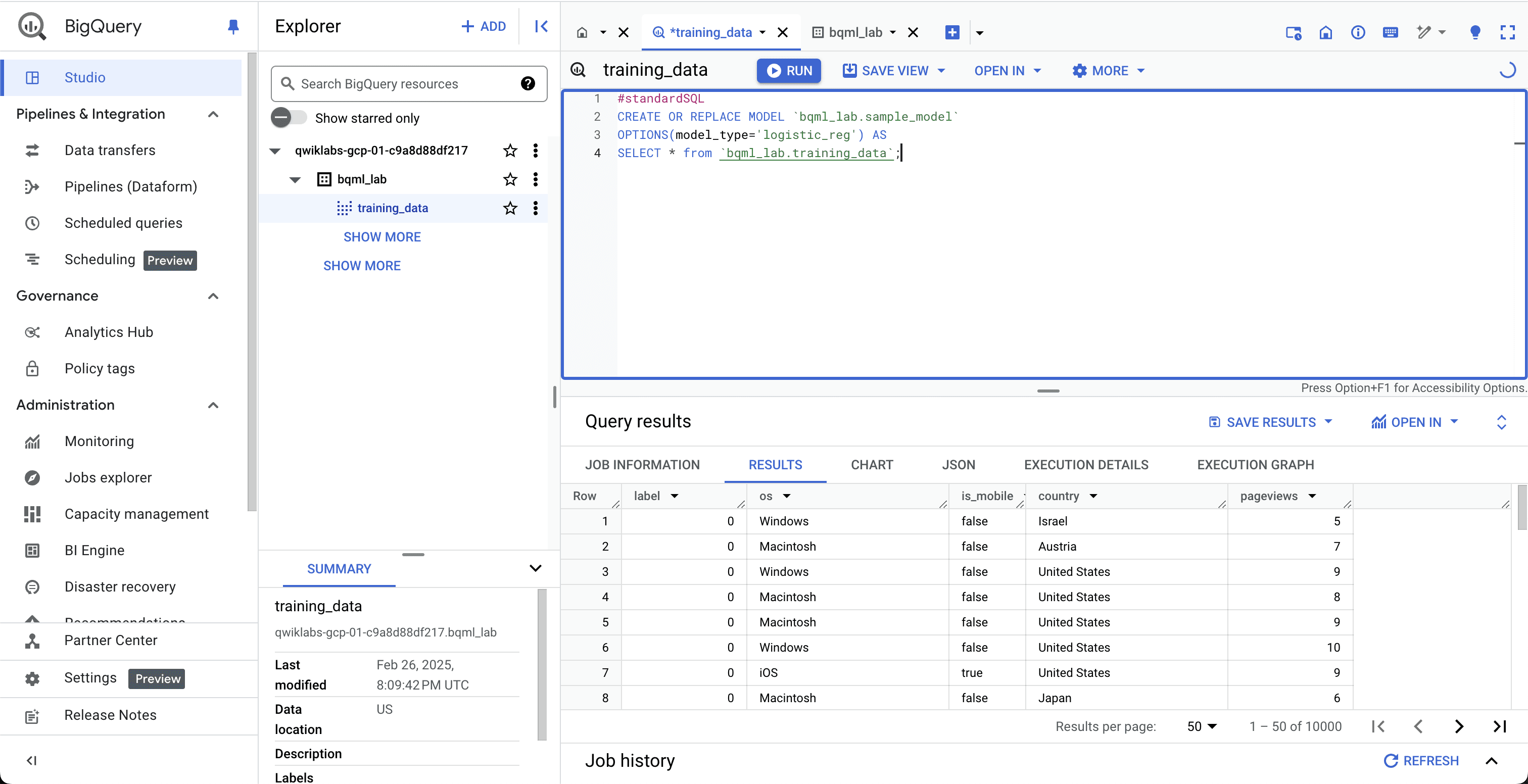Image resolution: width=1528 pixels, height=784 pixels.
Task: Star the qwiklabs-gcp-01 project
Action: coord(509,151)
